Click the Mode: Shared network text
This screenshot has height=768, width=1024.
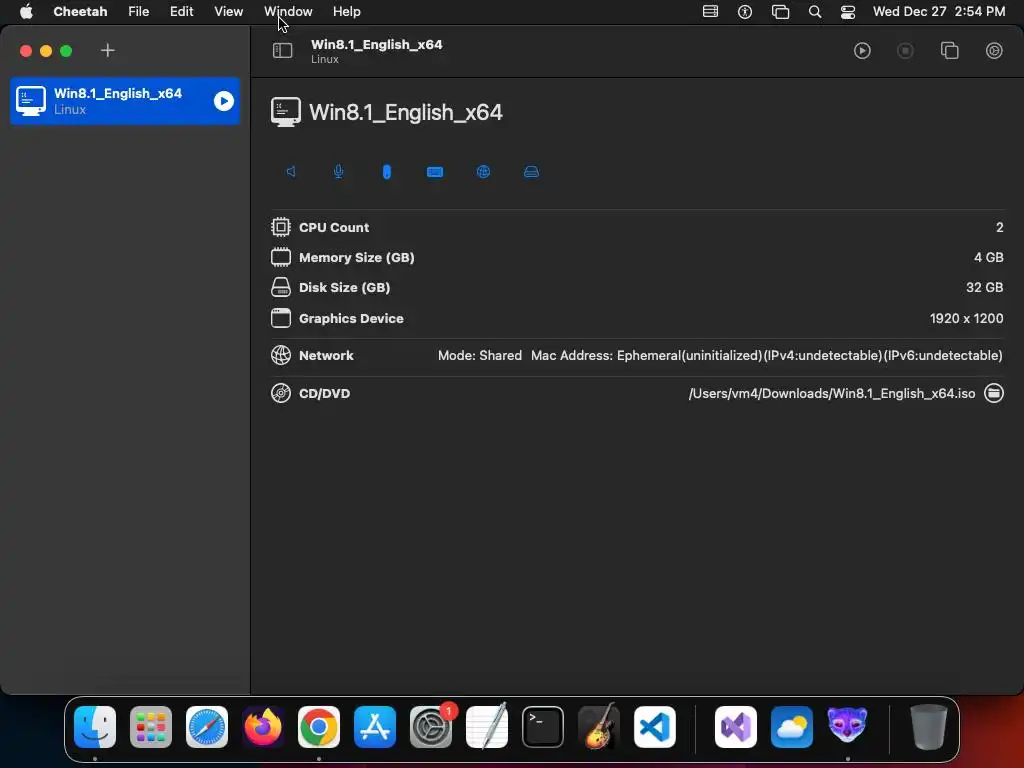point(480,355)
